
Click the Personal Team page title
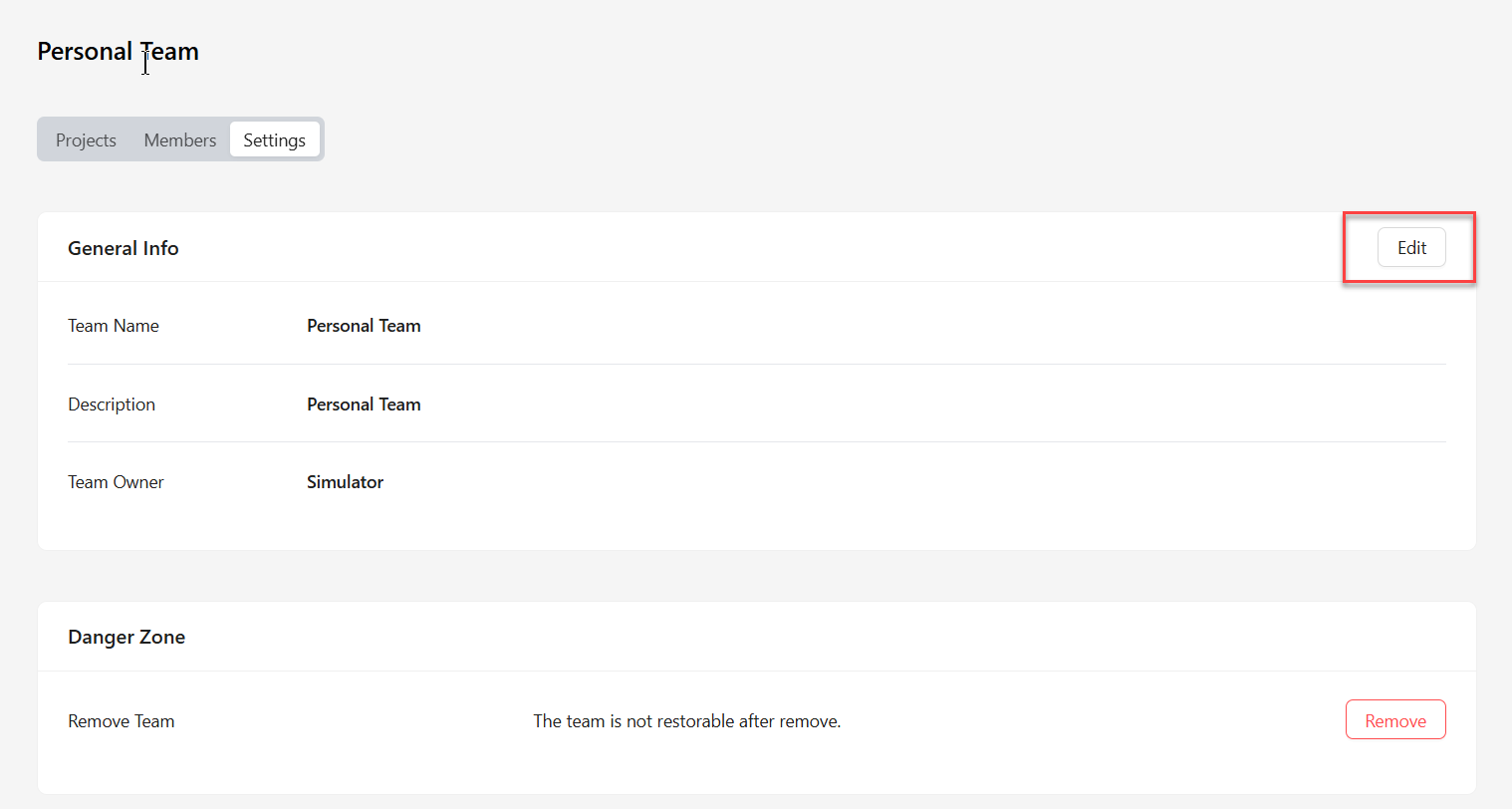(118, 51)
